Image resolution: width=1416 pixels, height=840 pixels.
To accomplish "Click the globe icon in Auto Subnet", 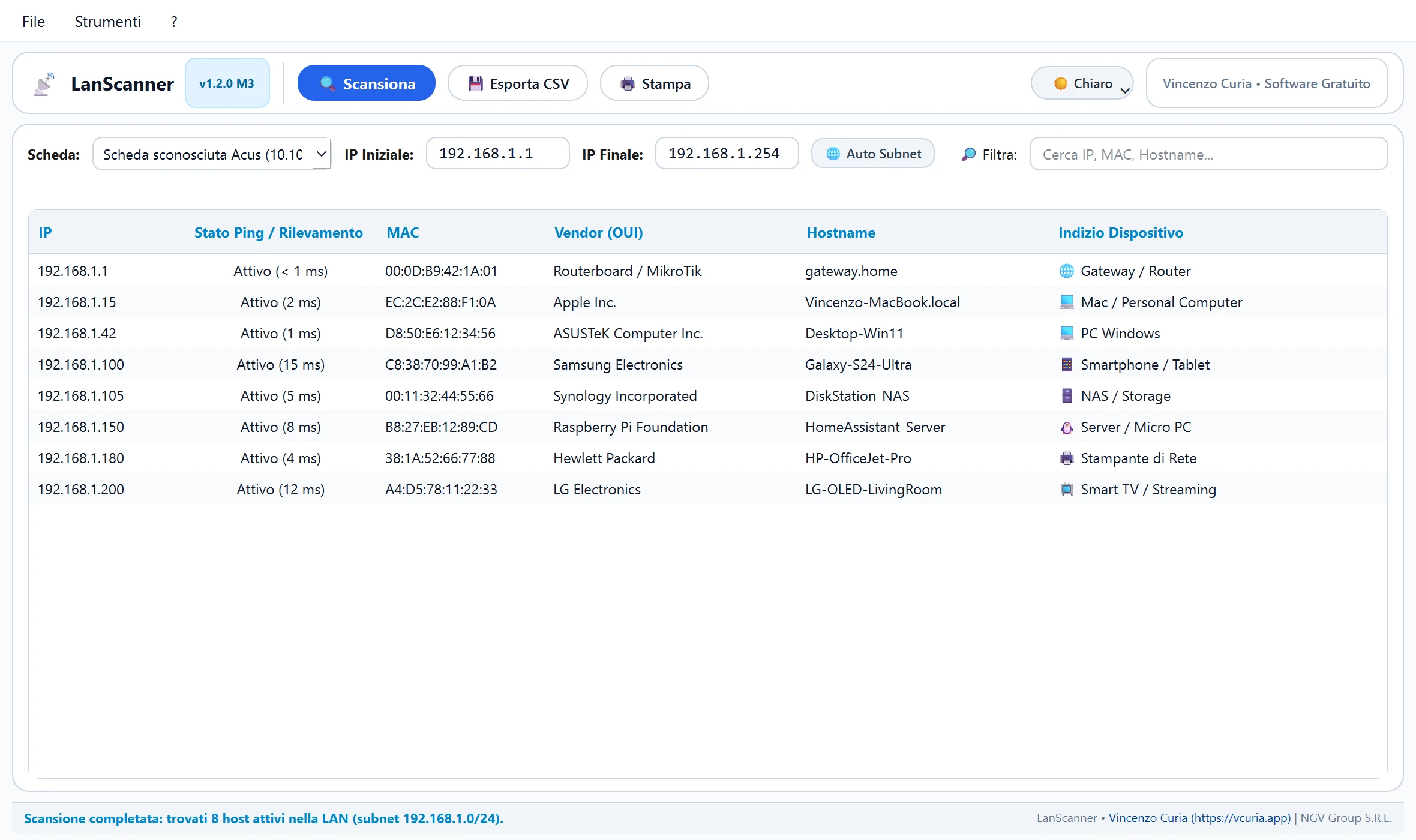I will coord(833,154).
